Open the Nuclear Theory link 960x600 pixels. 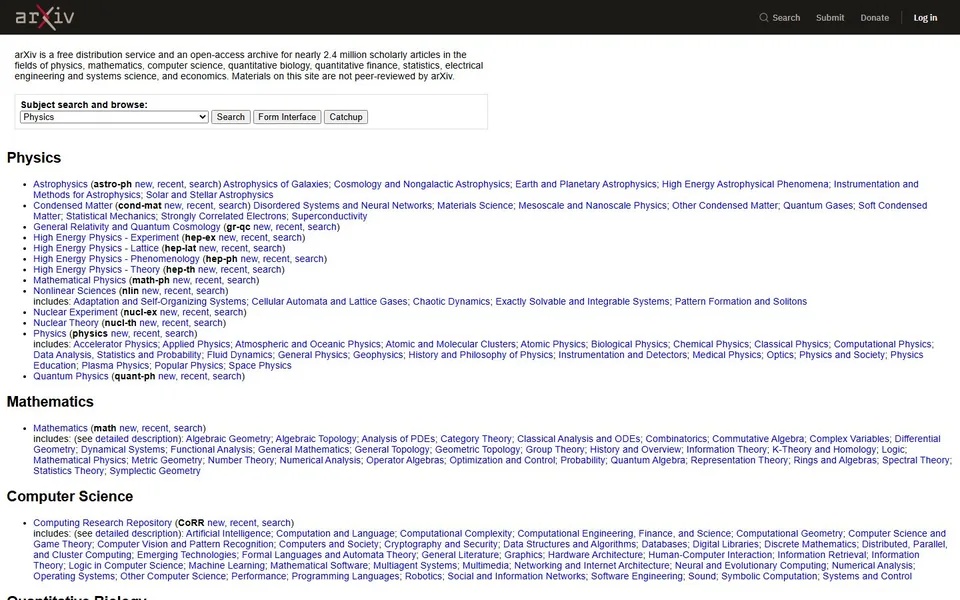pyautogui.click(x=66, y=323)
